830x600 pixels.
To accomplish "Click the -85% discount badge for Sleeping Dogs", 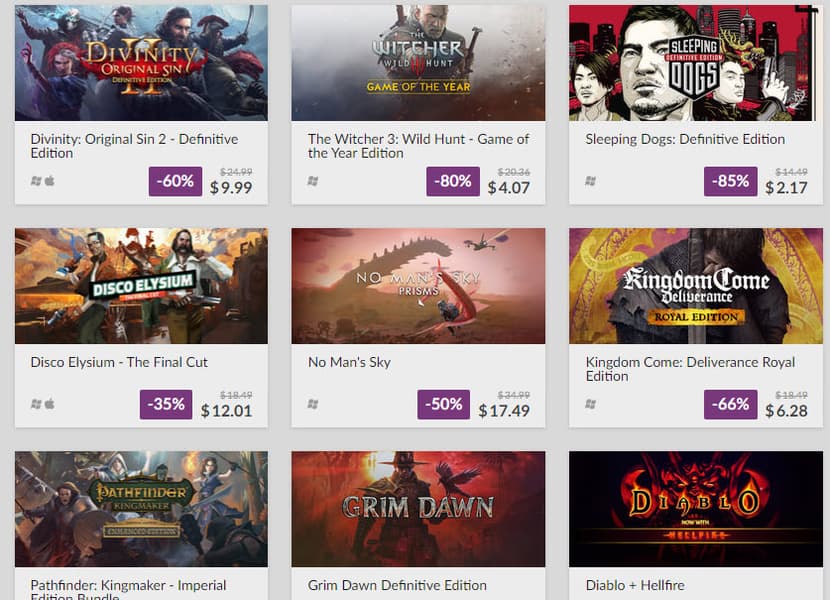I will click(730, 181).
